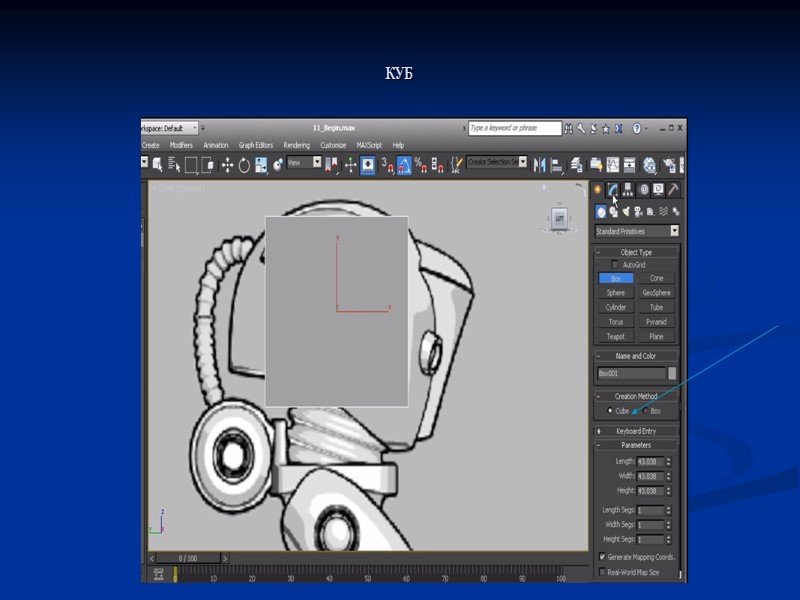The height and width of the screenshot is (600, 800).
Task: Click the binoculars search icon
Action: (x=568, y=129)
